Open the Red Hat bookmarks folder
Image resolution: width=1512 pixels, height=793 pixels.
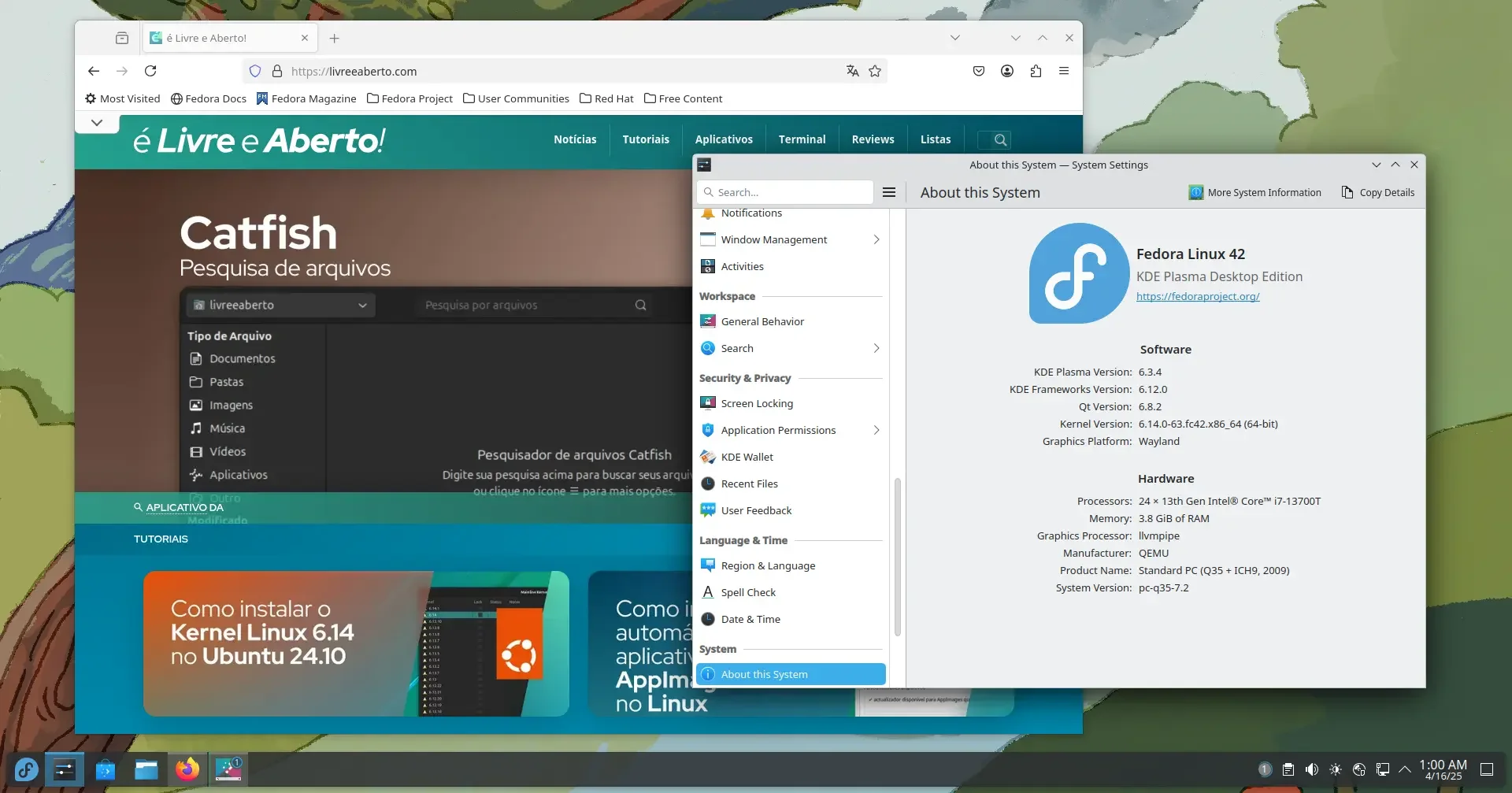(606, 98)
